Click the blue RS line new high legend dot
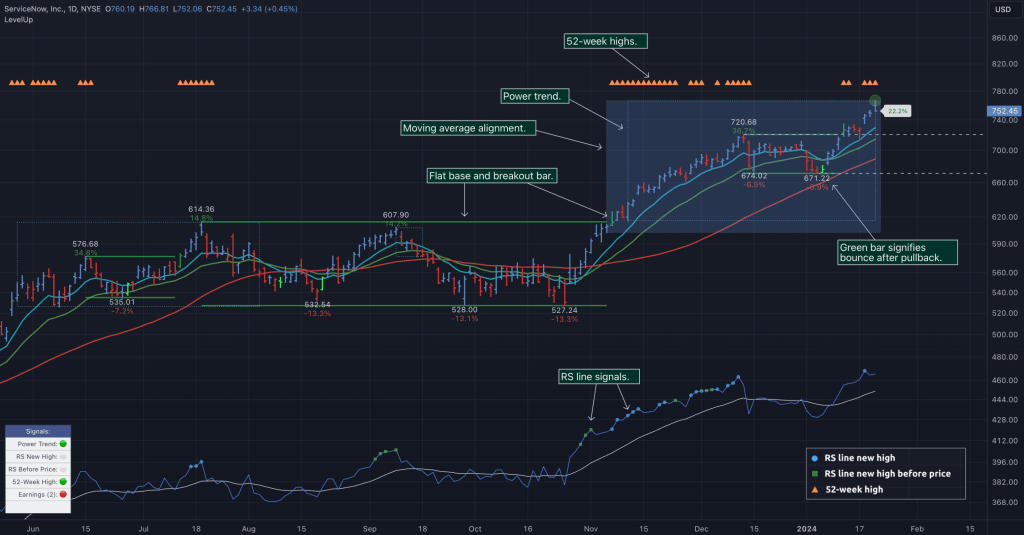Image resolution: width=1024 pixels, height=535 pixels. pos(816,457)
